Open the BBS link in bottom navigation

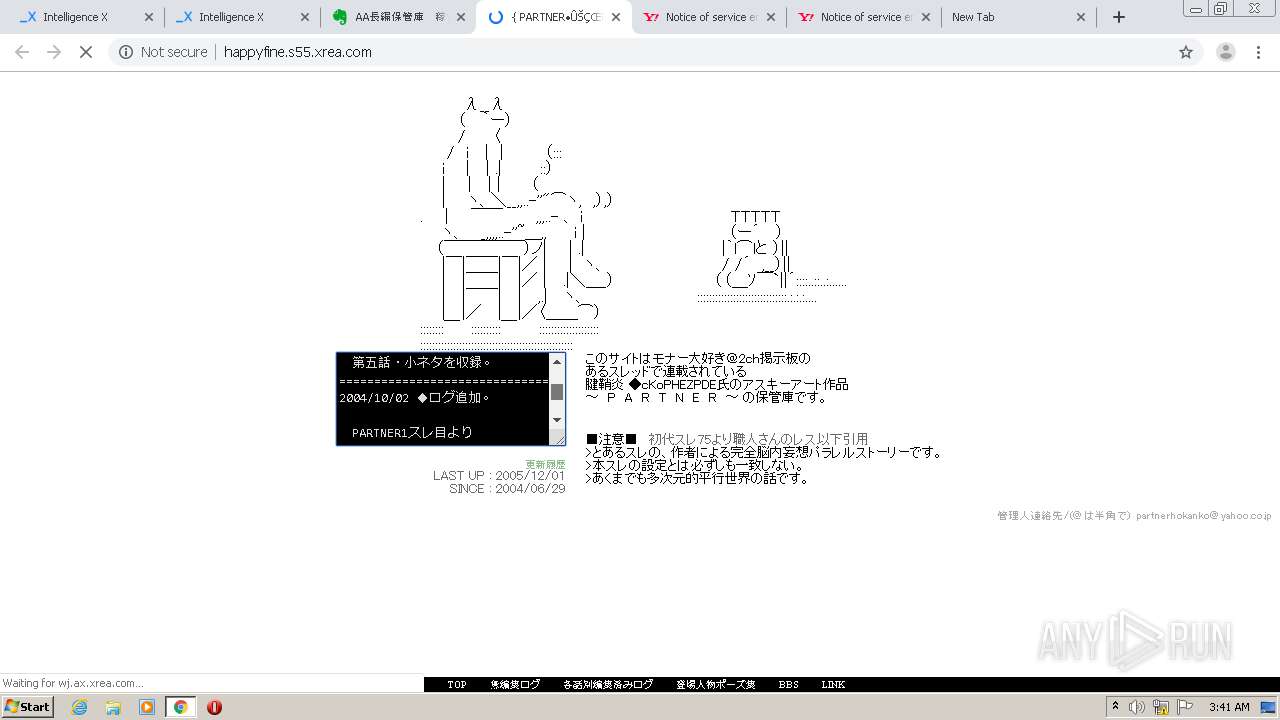(x=789, y=685)
